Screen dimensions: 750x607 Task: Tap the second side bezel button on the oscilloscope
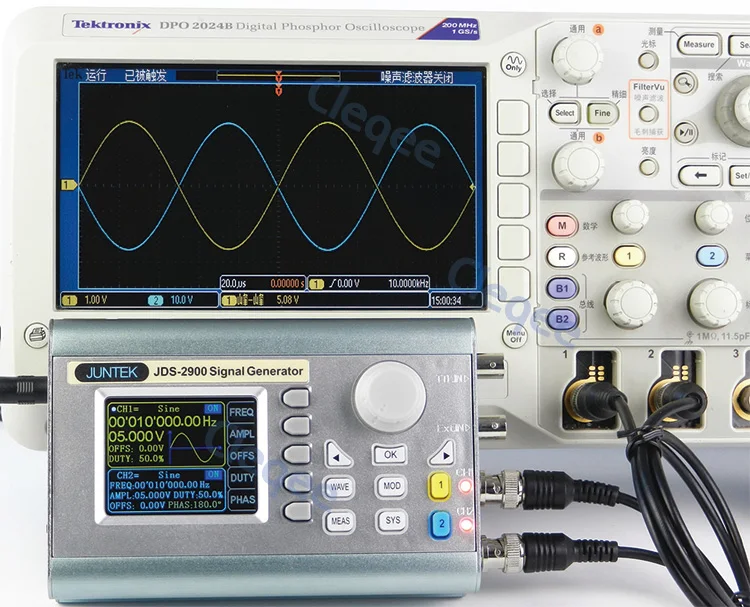tap(513, 159)
